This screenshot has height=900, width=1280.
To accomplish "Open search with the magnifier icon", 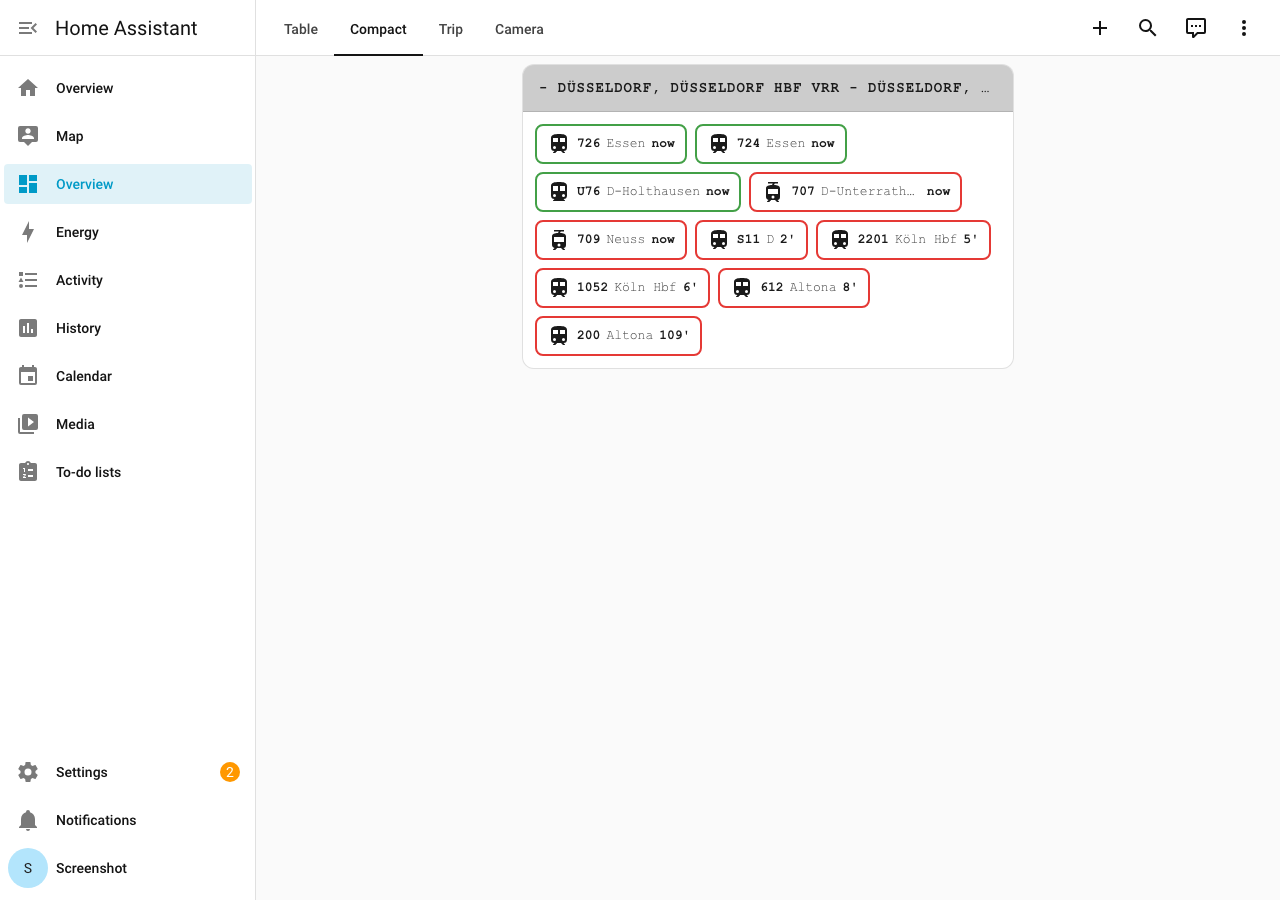I will 1148,28.
